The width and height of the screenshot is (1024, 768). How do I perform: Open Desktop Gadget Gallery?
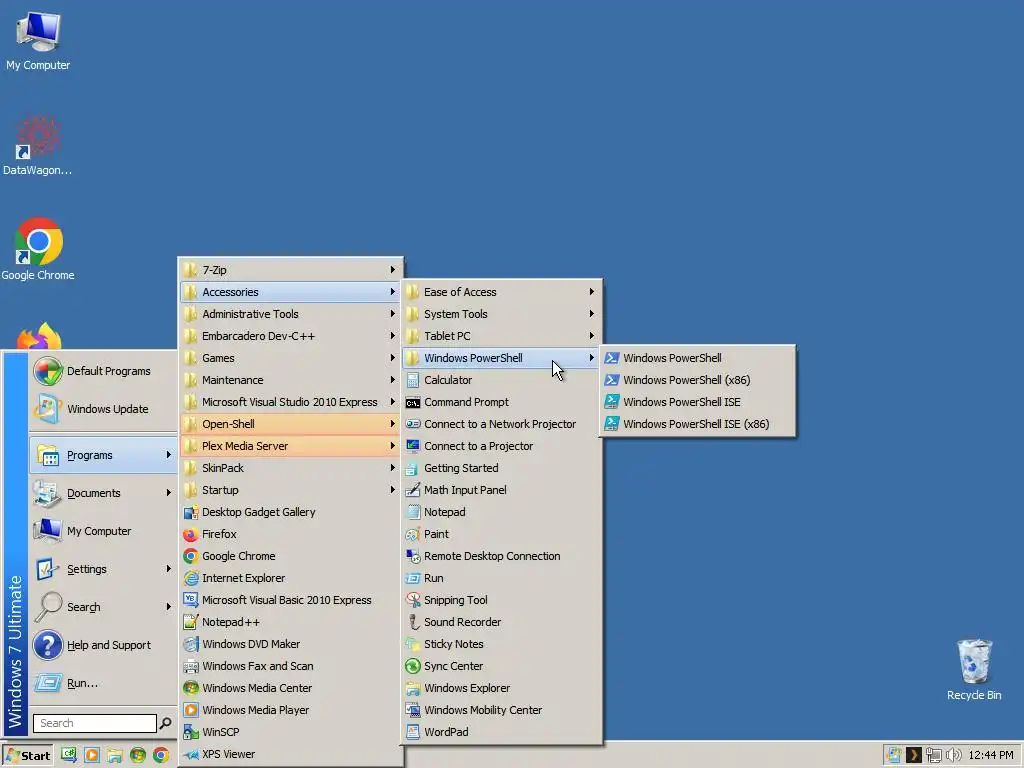click(291, 512)
